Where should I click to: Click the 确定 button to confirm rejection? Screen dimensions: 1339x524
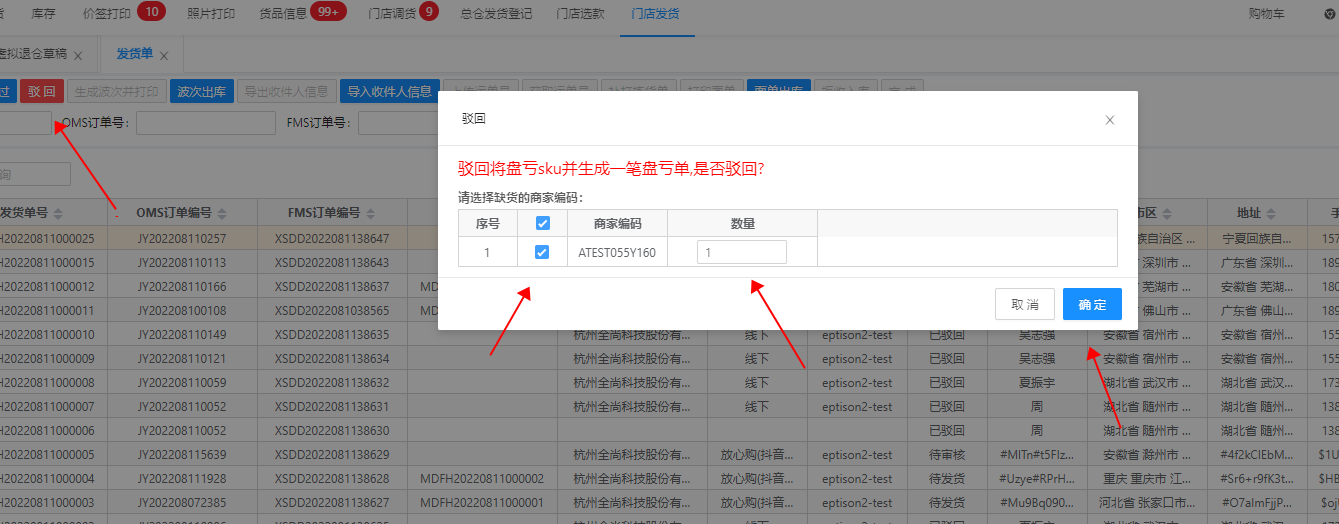(1091, 304)
